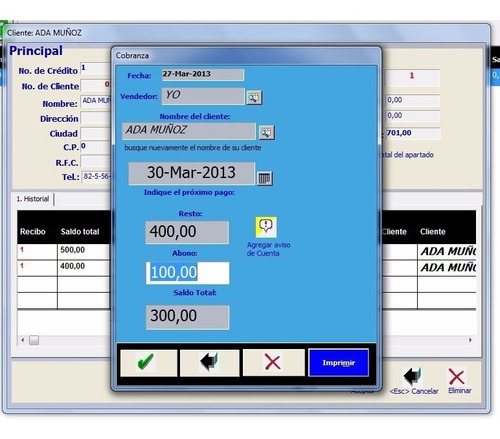Click the history table horizontal scrollbar thumb
The width and height of the screenshot is (500, 439).
(x=34, y=340)
